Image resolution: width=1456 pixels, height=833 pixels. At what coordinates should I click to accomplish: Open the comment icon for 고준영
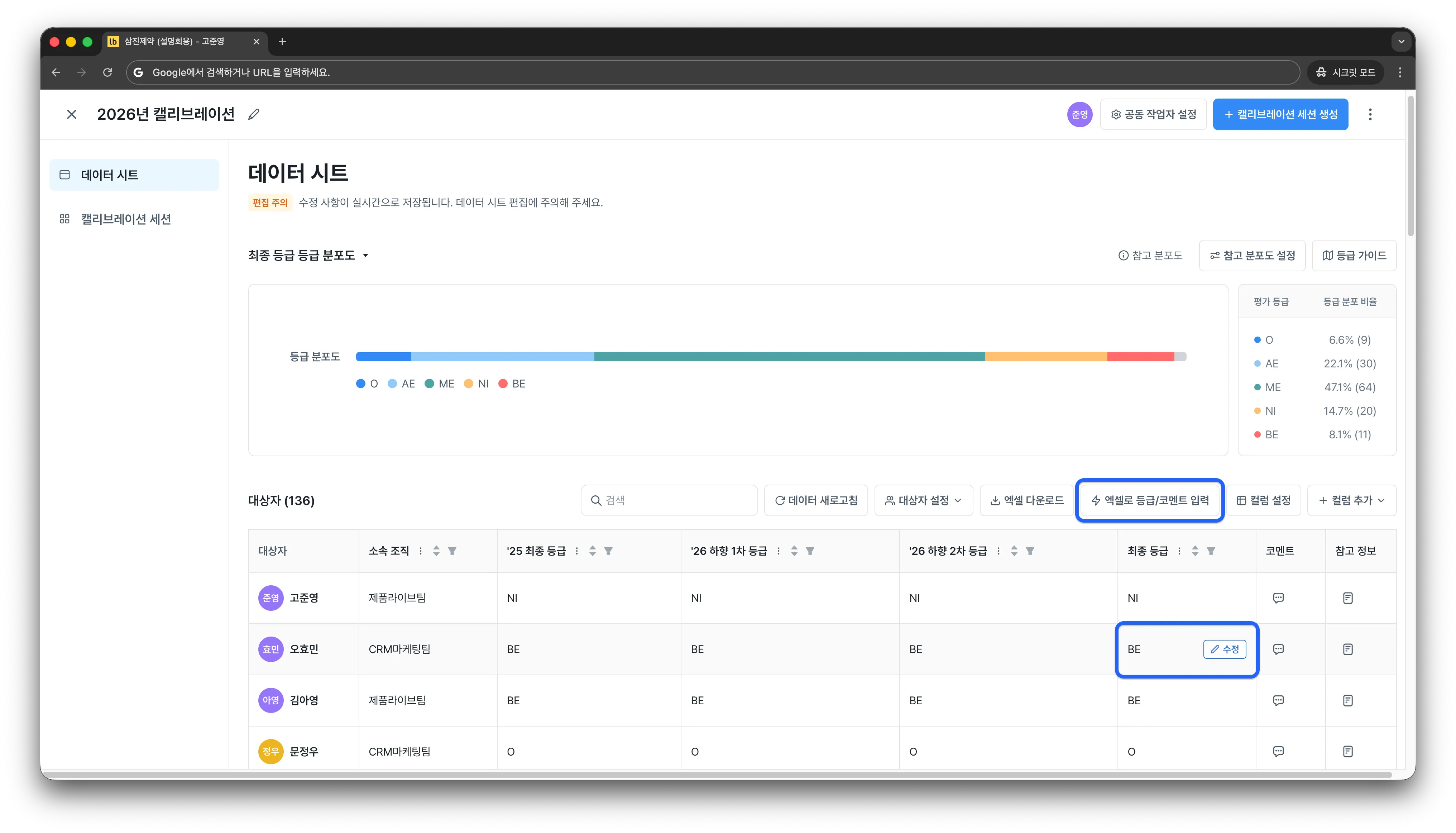point(1278,598)
